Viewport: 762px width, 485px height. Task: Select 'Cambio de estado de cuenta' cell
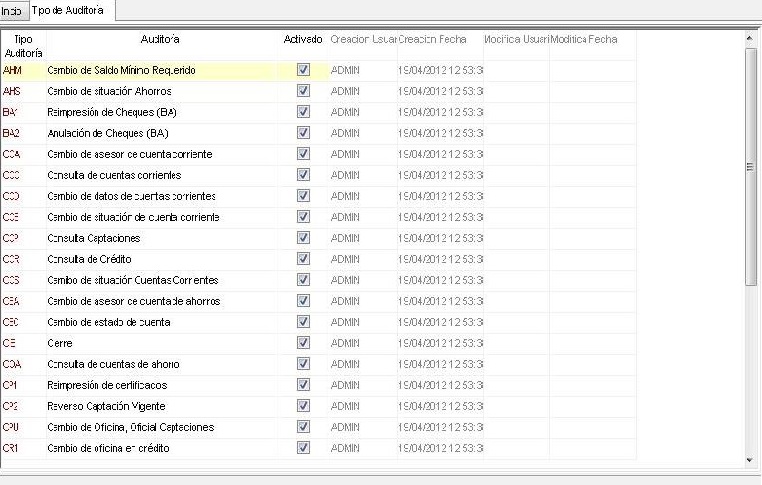[x=162, y=322]
